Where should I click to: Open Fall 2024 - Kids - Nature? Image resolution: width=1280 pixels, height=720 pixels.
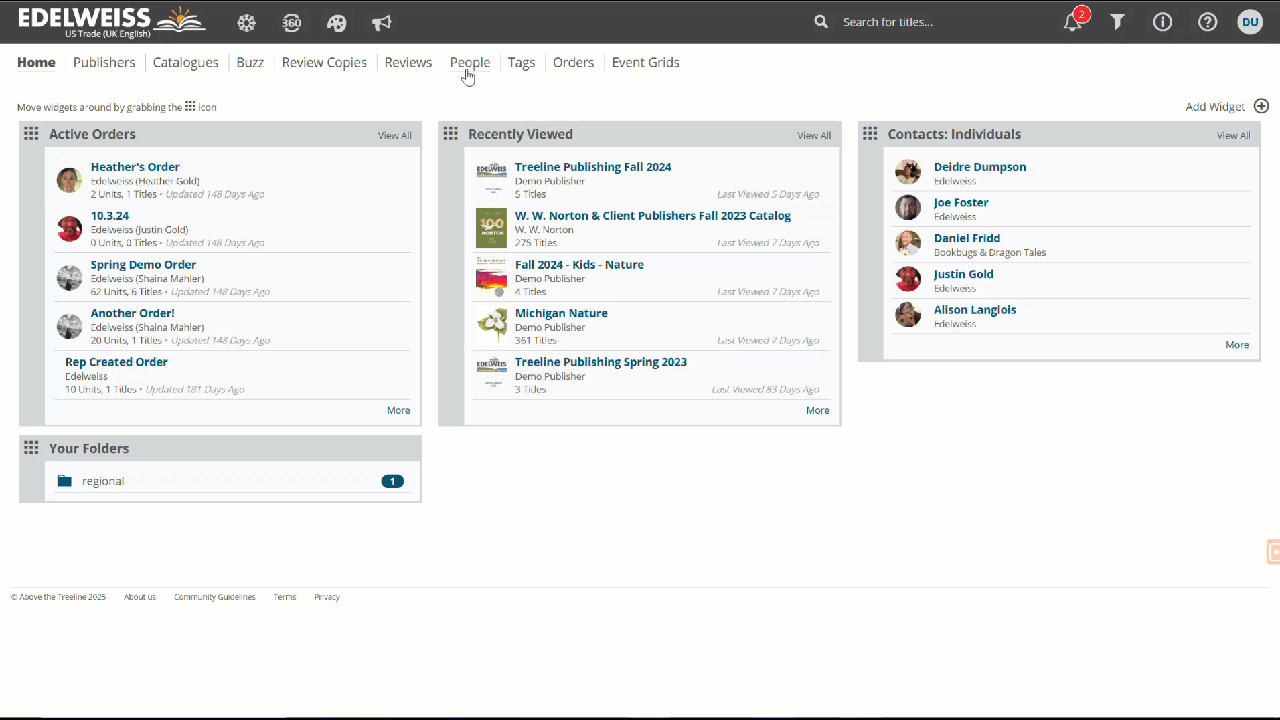click(x=579, y=265)
